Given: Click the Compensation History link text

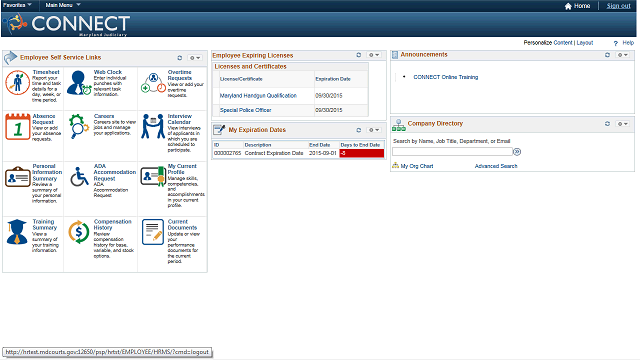Looking at the screenshot, I should coord(112,224).
